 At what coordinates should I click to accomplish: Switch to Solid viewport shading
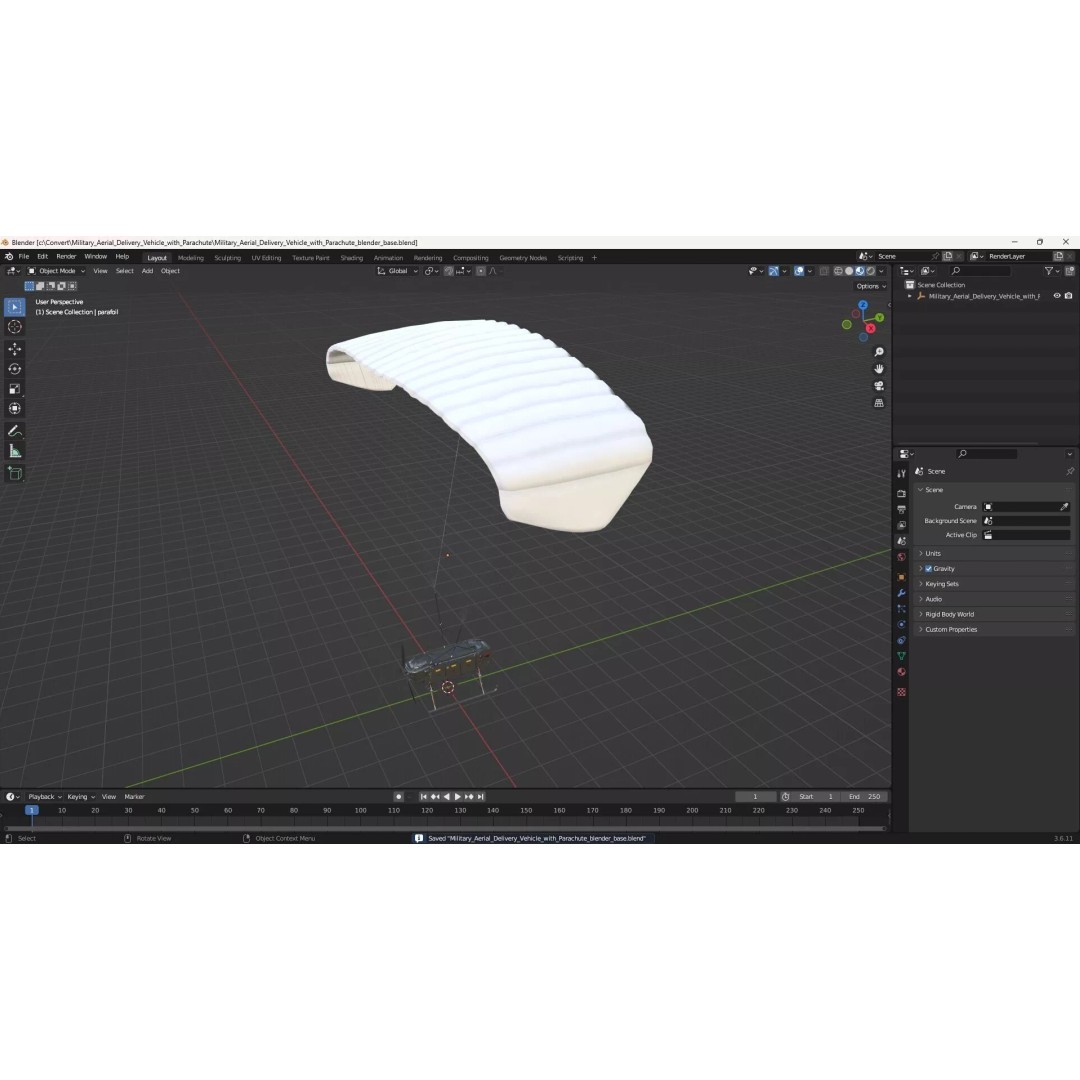(849, 271)
